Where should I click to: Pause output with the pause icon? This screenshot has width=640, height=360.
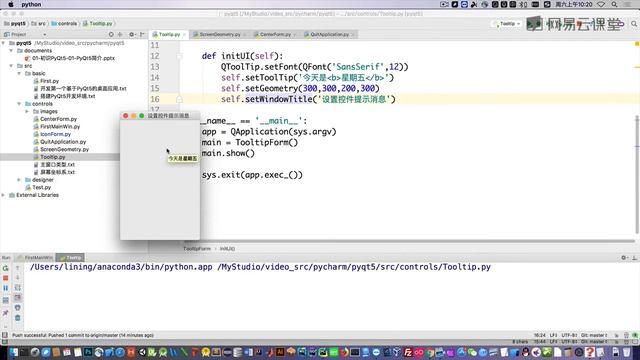point(6,288)
